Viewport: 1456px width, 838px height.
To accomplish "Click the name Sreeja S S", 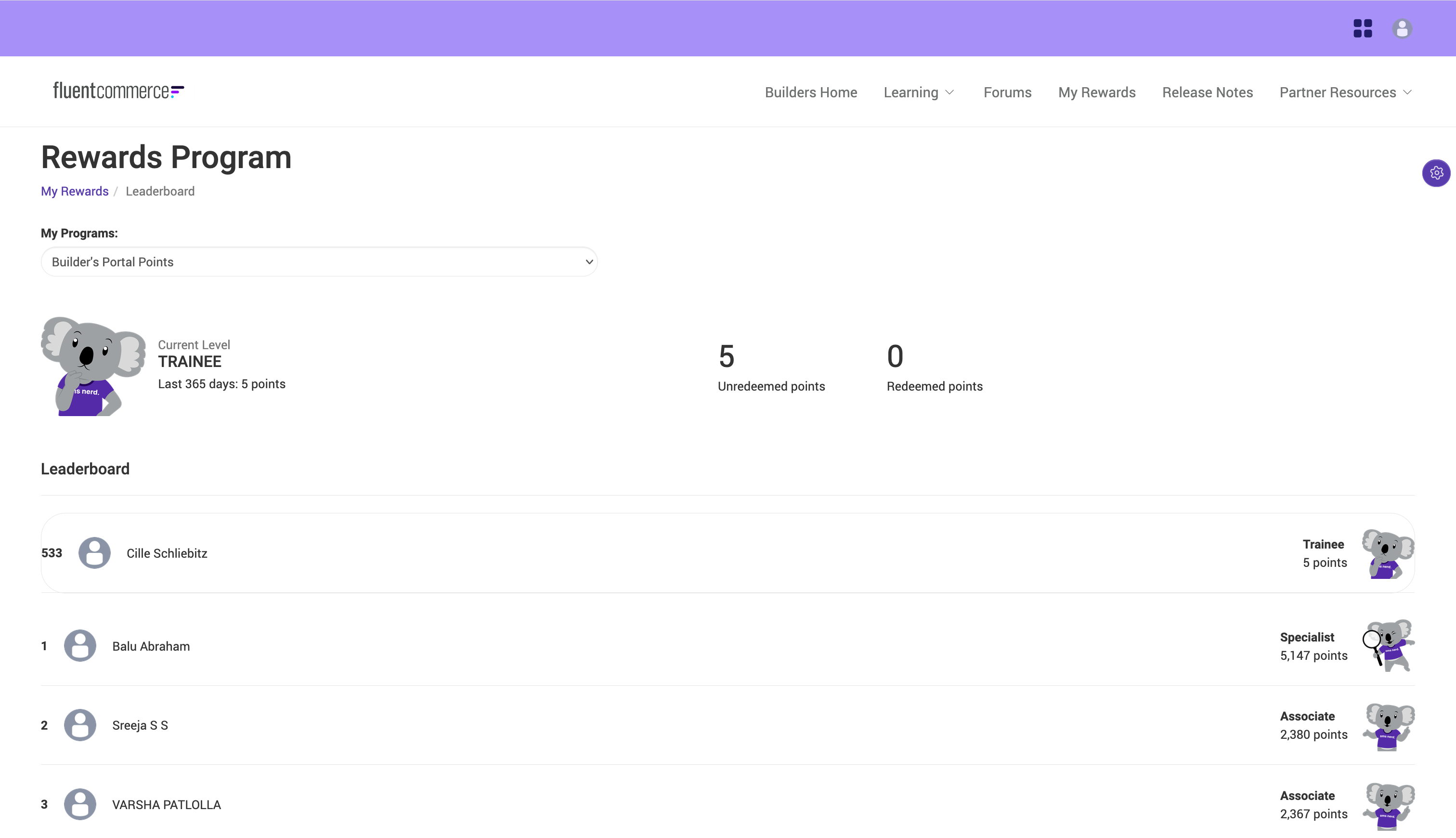I will (x=140, y=725).
